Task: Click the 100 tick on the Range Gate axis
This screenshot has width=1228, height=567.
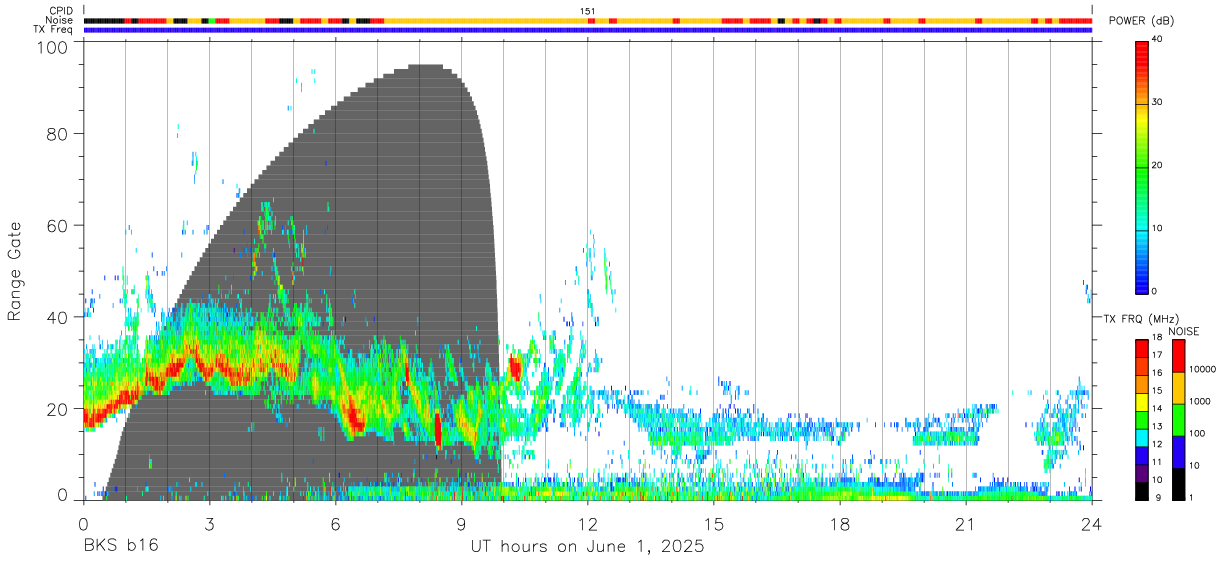Action: (54, 47)
